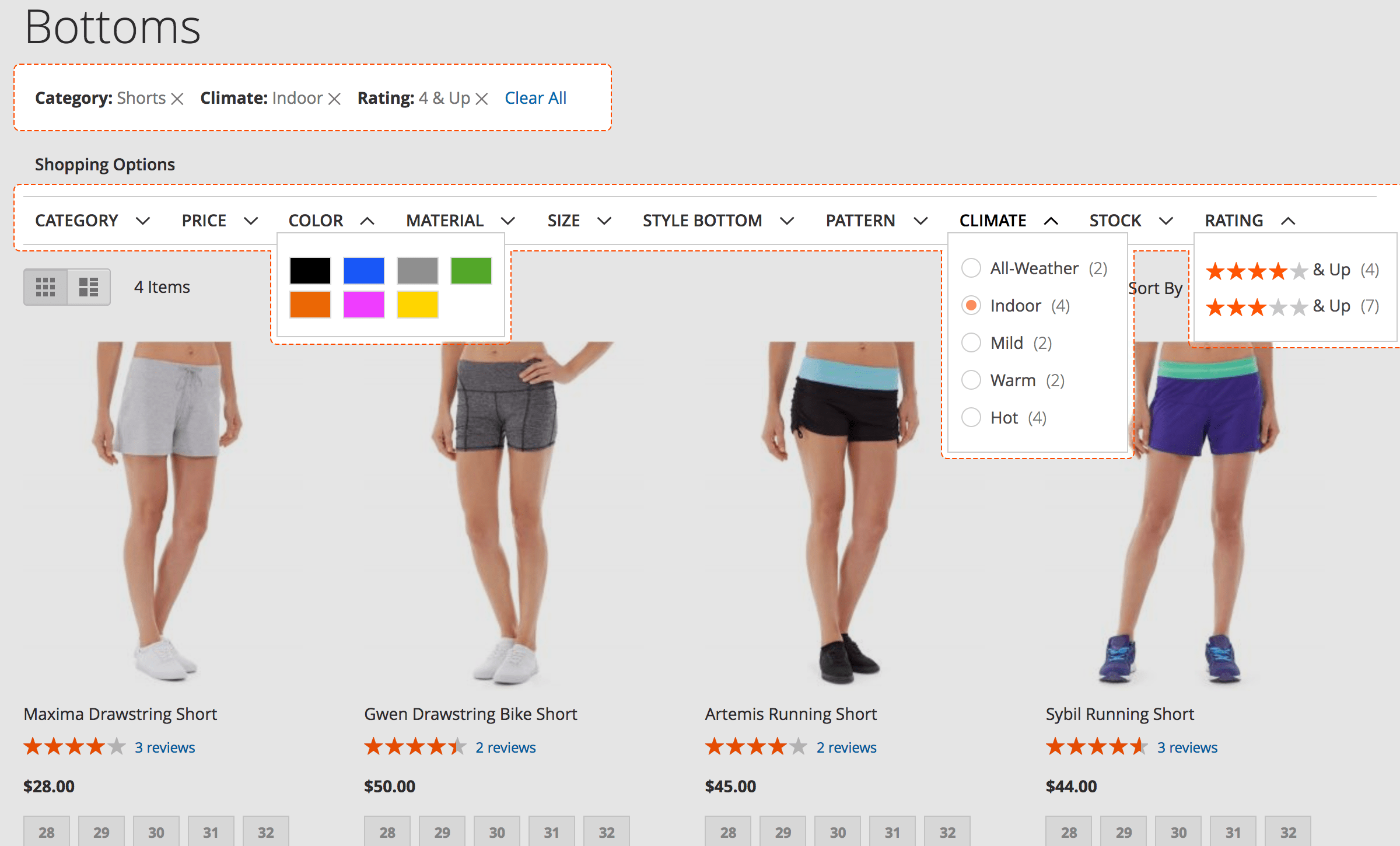Choose the Hot climate radio option
This screenshot has width=1400, height=846.
click(x=971, y=418)
